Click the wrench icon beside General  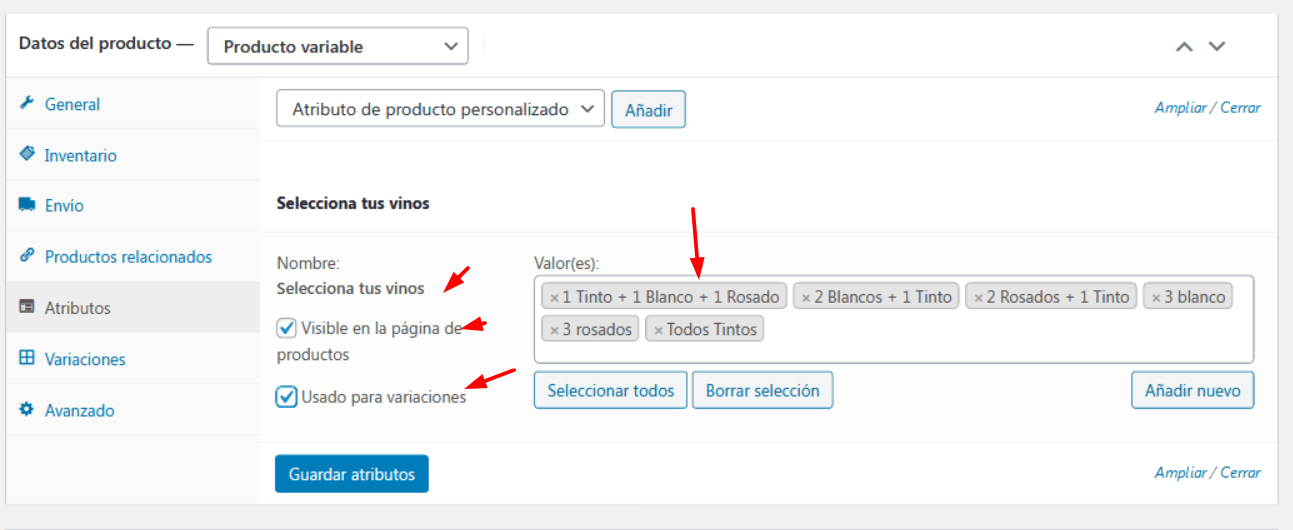(x=27, y=104)
